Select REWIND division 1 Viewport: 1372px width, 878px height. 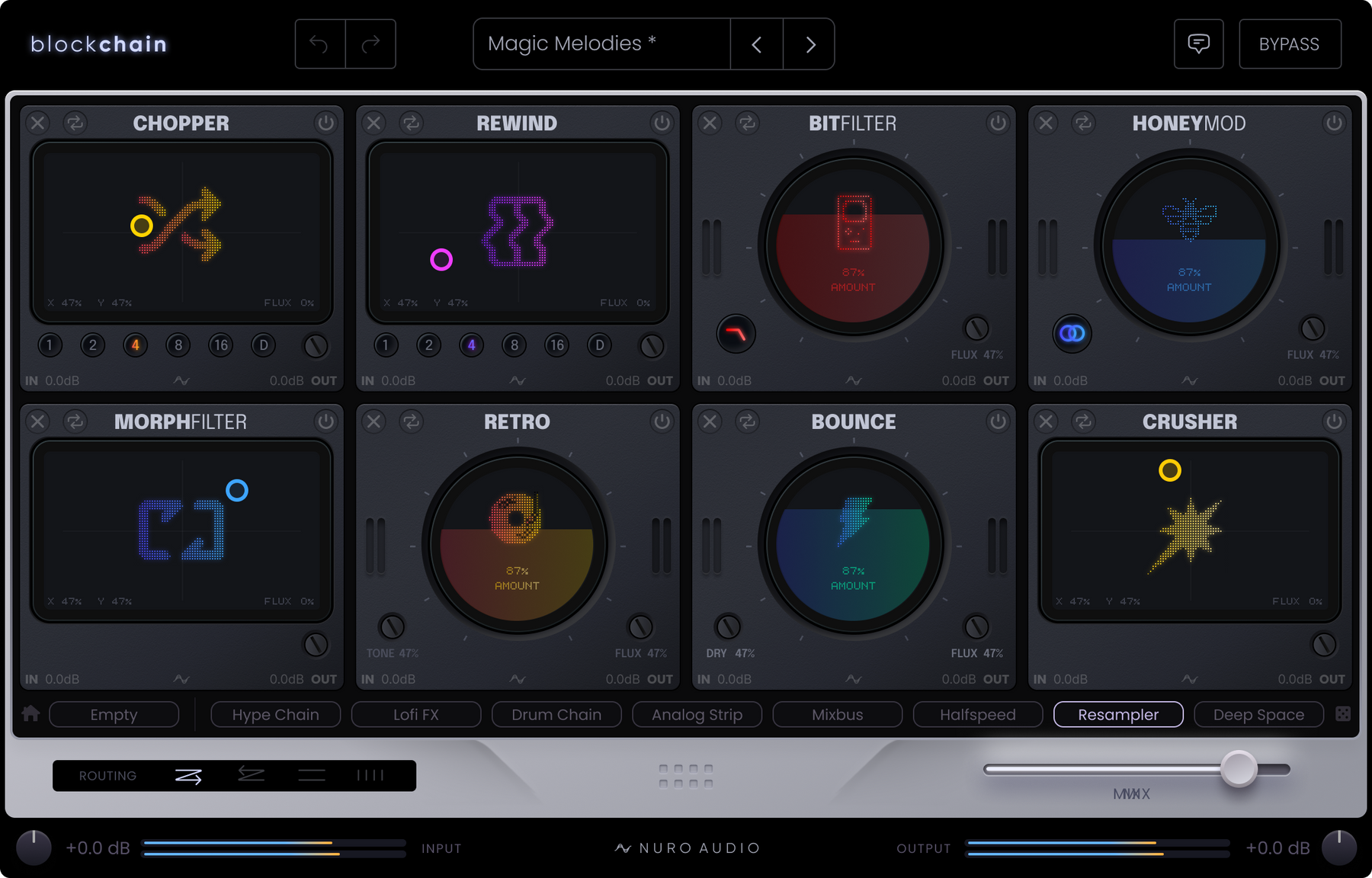coord(386,345)
